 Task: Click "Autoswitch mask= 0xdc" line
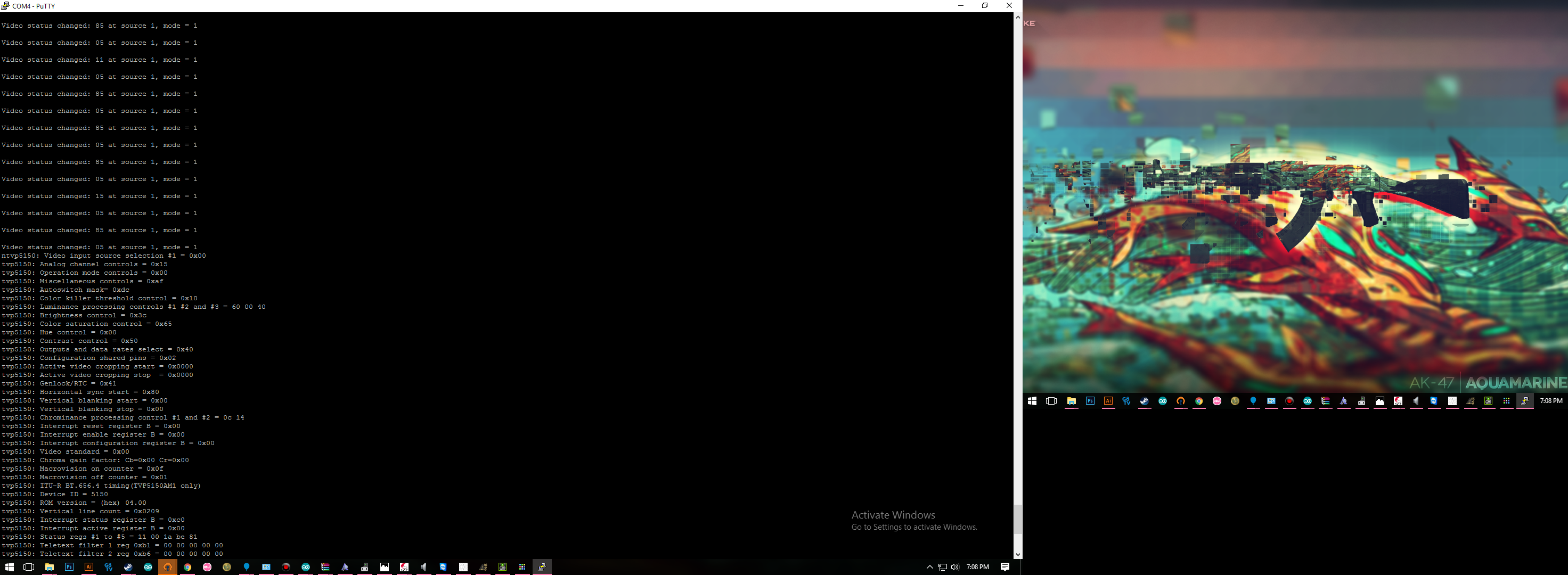[65, 290]
